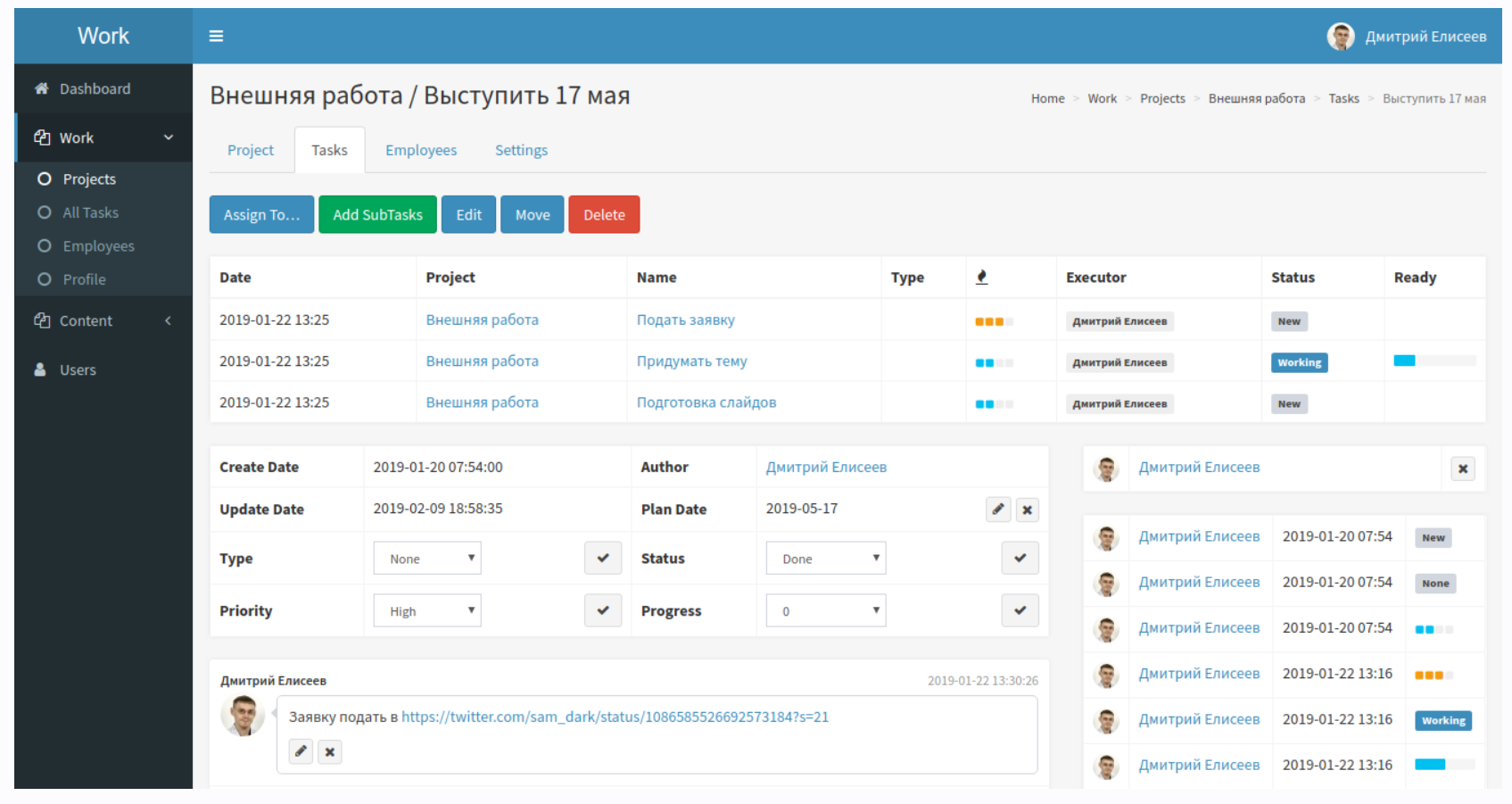Delete the comment using the X icon
This screenshot has width=1512, height=804.
tap(330, 751)
